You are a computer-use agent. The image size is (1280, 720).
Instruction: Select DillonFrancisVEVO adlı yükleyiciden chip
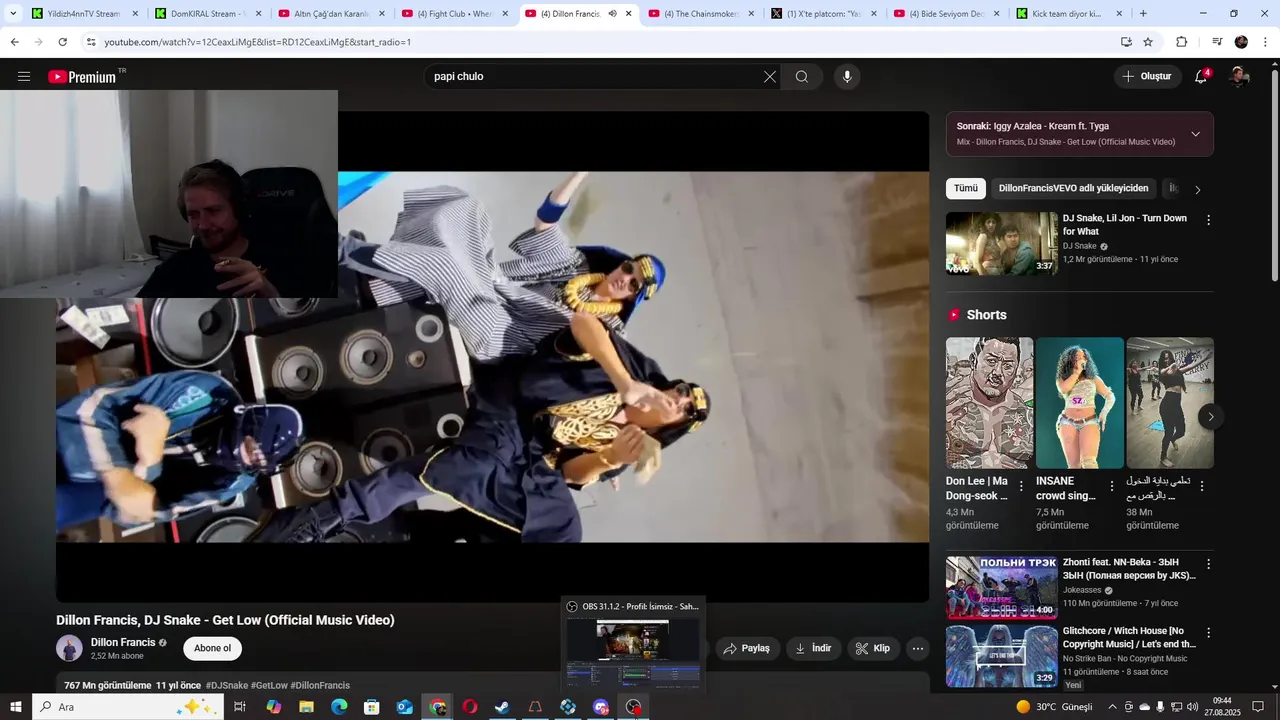(x=1073, y=188)
